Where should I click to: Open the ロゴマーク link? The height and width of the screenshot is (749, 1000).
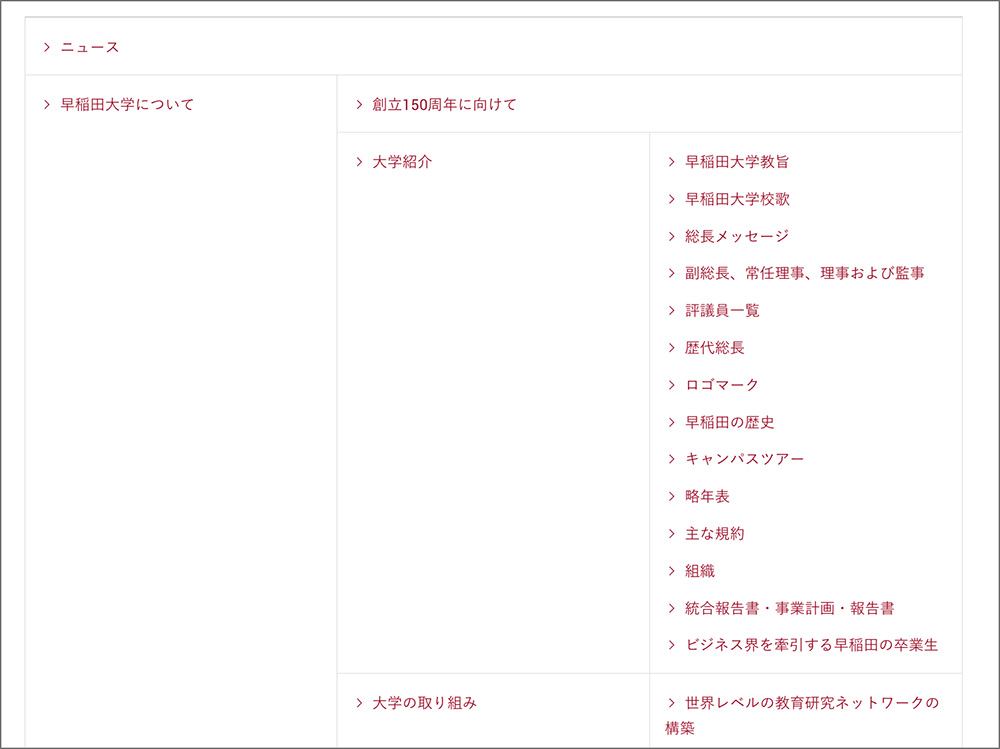722,385
